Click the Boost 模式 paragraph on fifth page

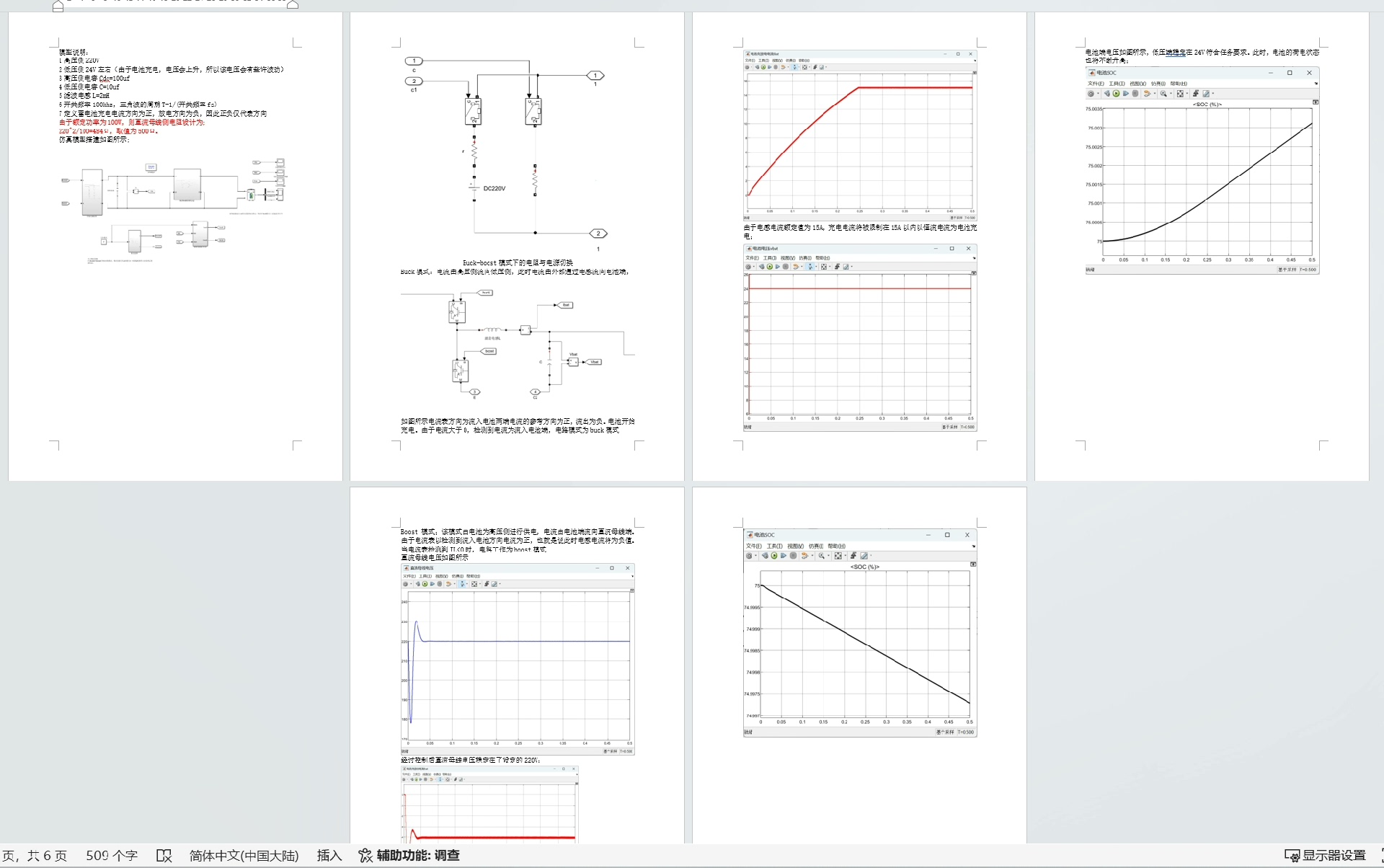517,540
